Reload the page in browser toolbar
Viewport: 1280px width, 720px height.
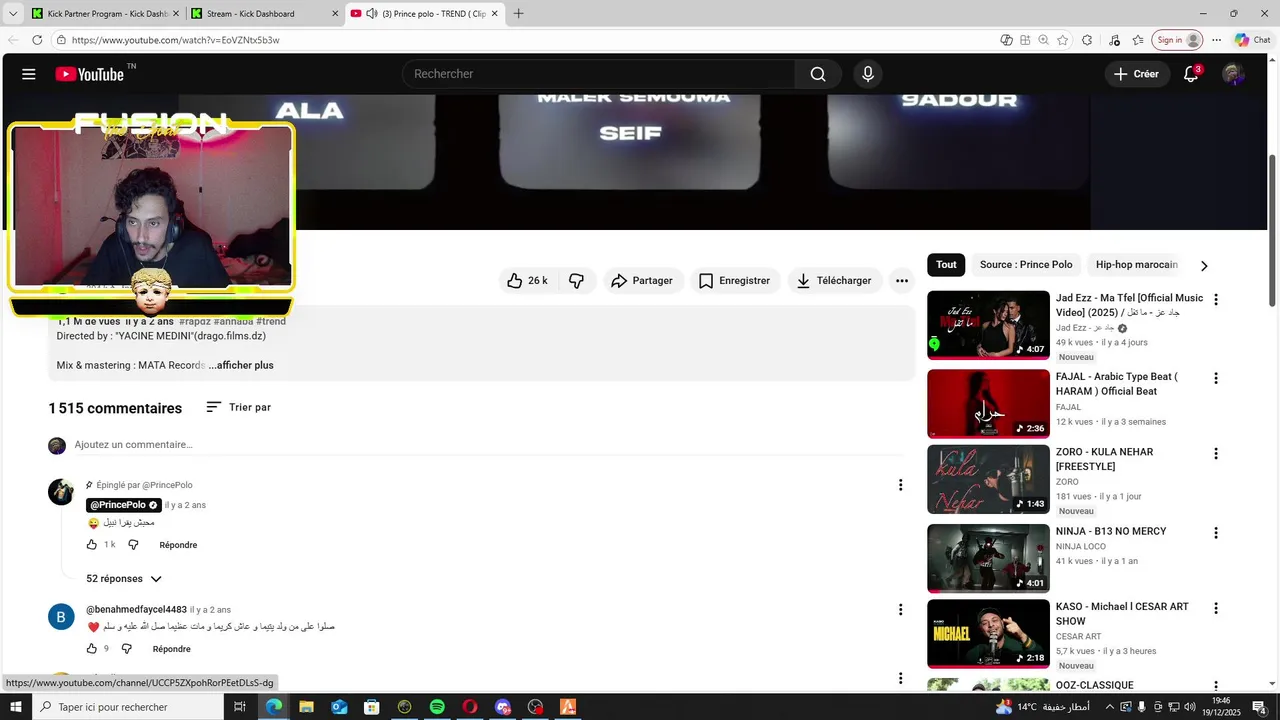point(37,40)
